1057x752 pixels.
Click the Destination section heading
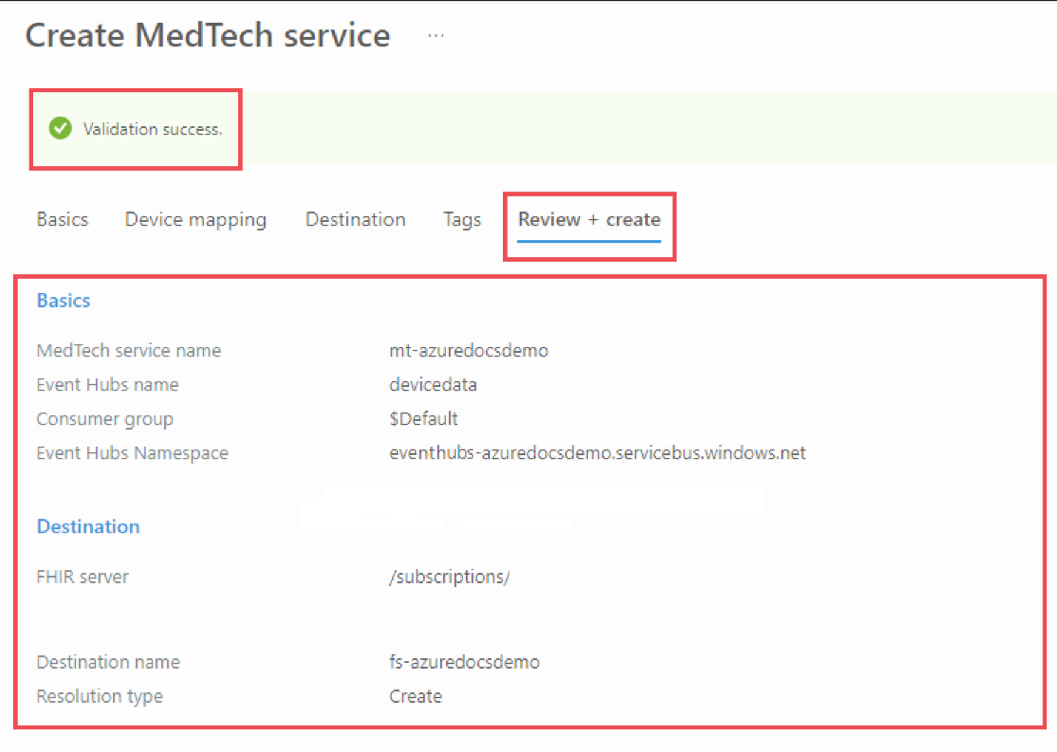[x=88, y=527]
